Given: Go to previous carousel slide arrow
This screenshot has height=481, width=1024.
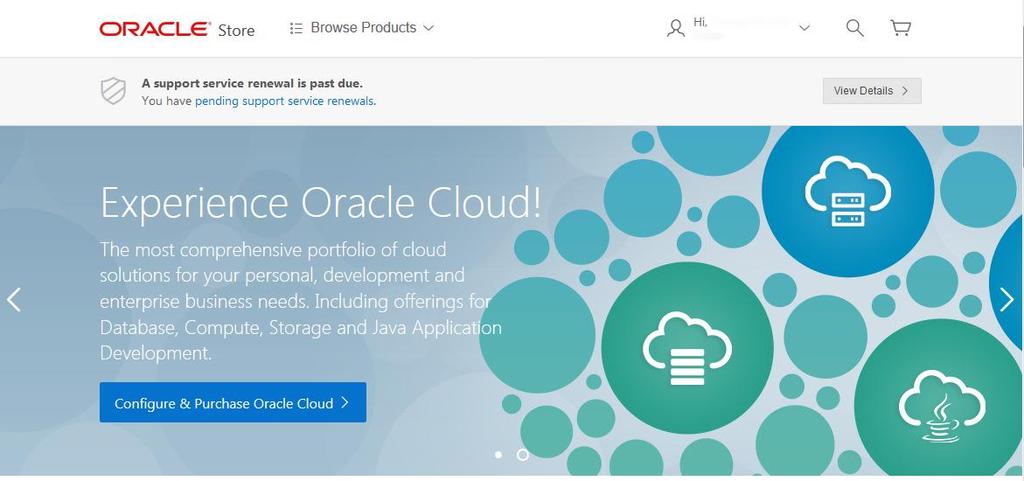Looking at the screenshot, I should click(x=14, y=300).
